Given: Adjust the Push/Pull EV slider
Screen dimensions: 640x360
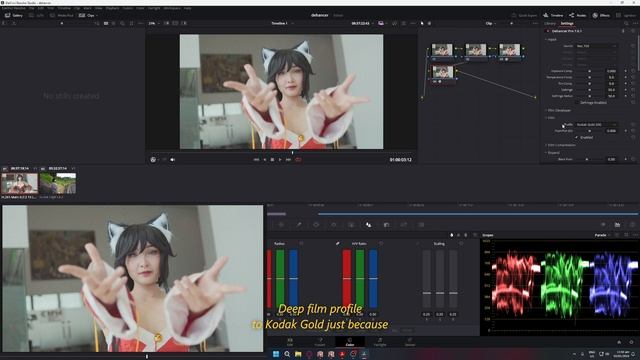Looking at the screenshot, I should tap(589, 131).
